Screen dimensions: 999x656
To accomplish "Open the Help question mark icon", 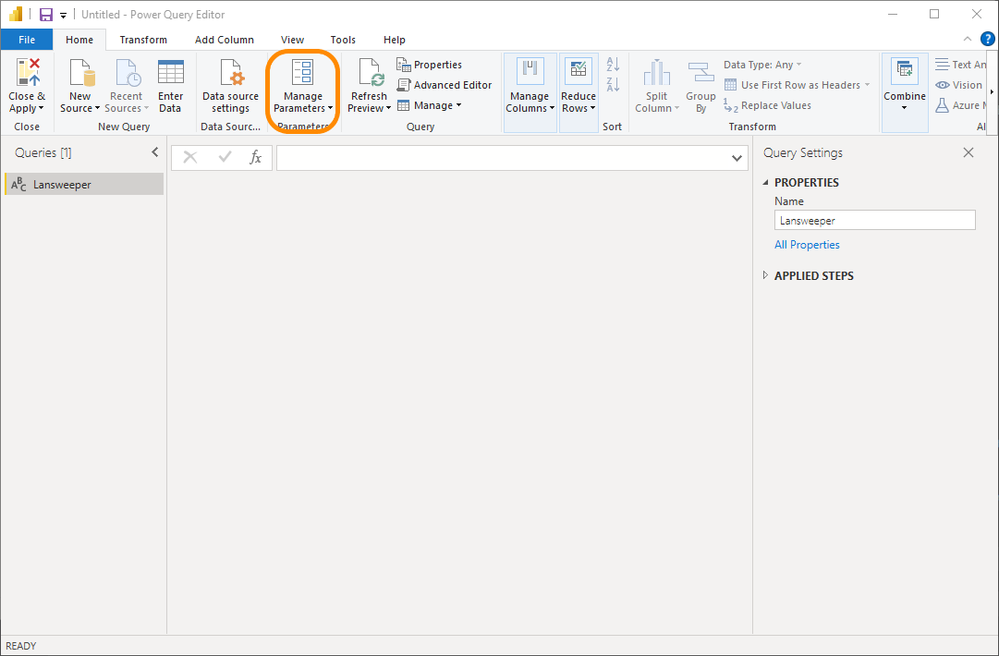I will pos(987,39).
